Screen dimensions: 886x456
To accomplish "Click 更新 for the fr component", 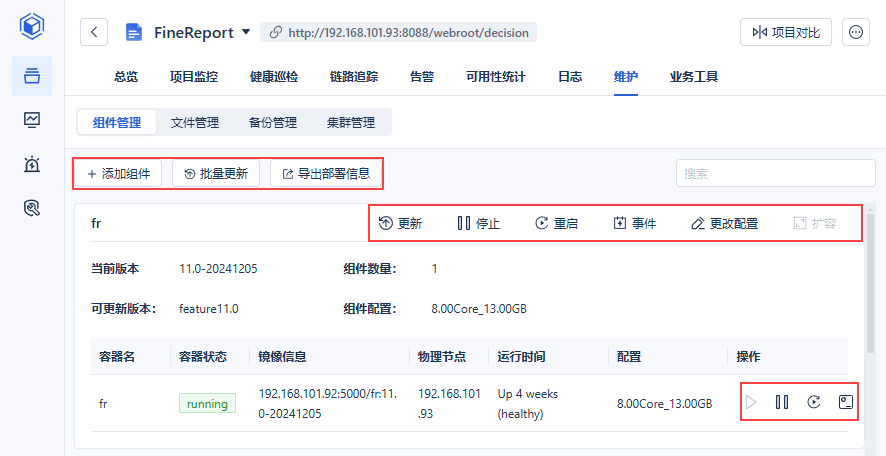I will pos(400,223).
